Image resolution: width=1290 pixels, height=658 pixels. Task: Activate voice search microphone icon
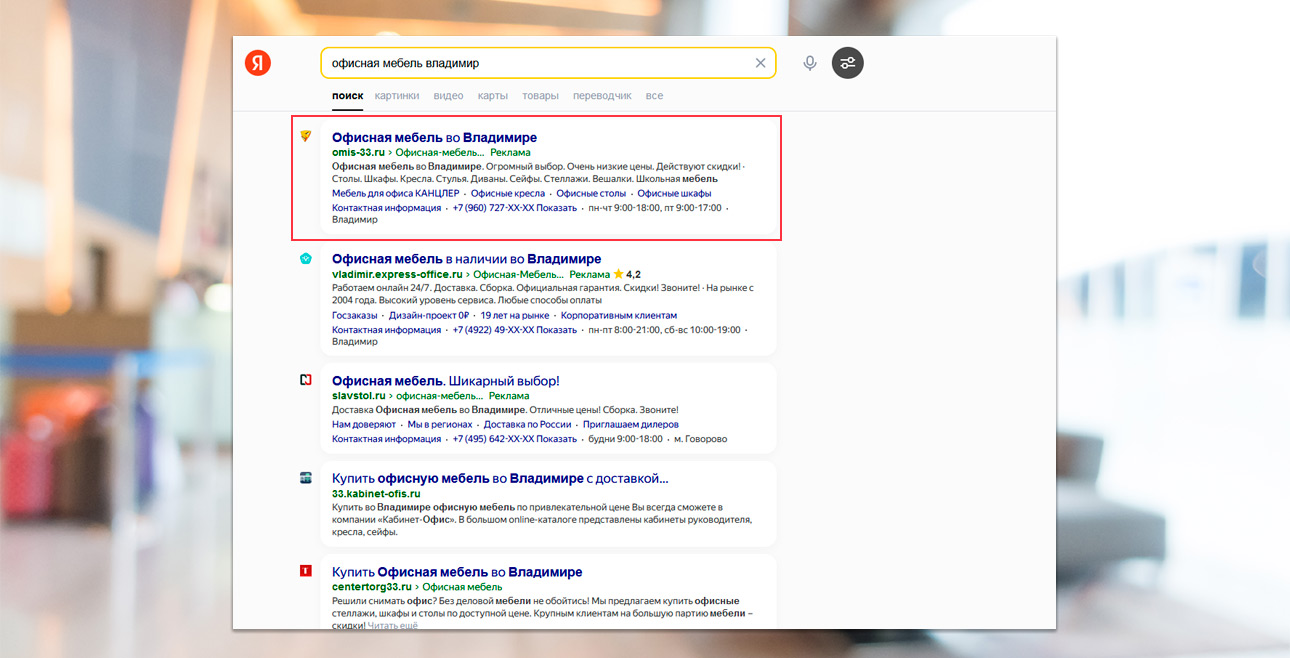point(810,63)
